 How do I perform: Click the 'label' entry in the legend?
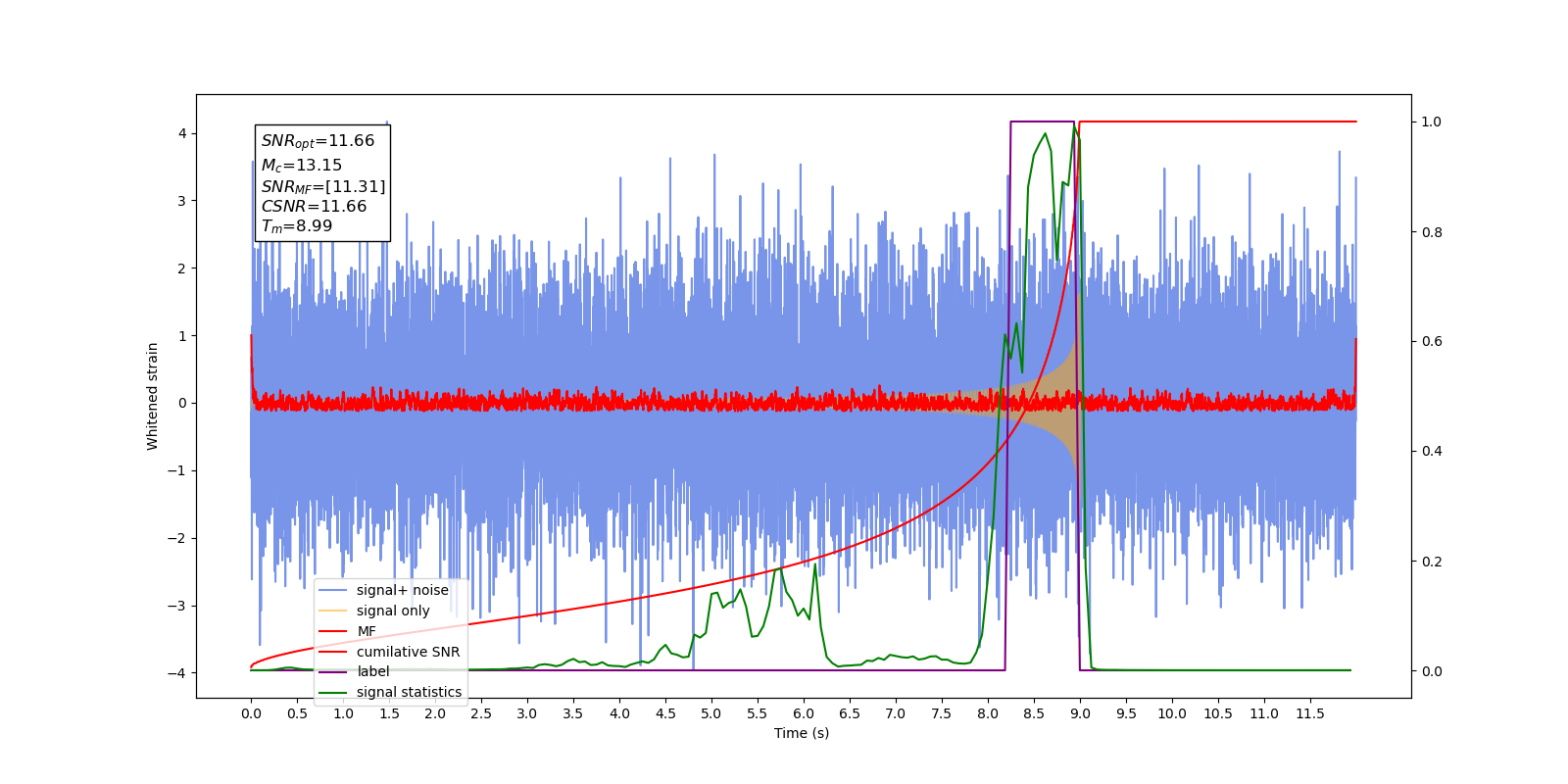click(372, 671)
